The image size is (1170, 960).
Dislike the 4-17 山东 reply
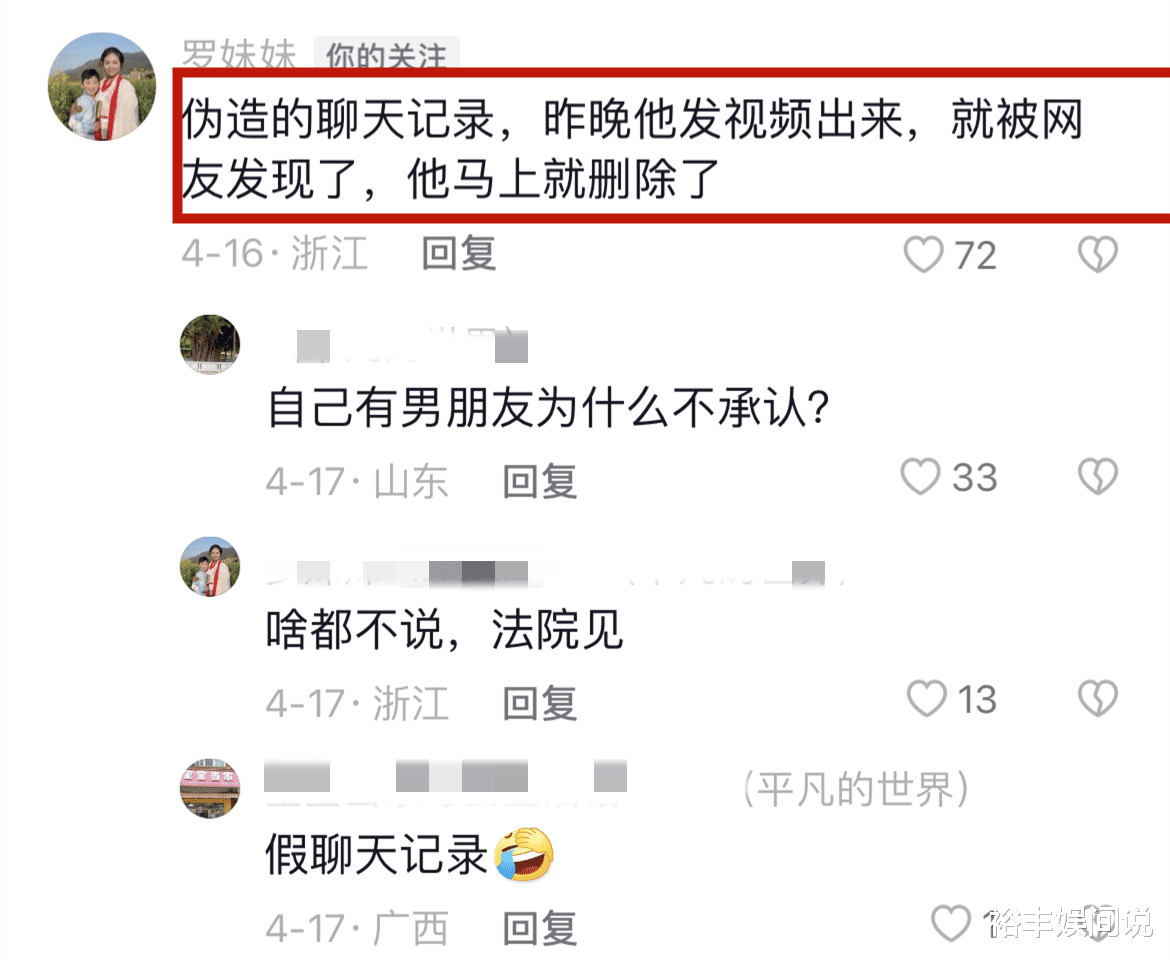(x=1098, y=476)
